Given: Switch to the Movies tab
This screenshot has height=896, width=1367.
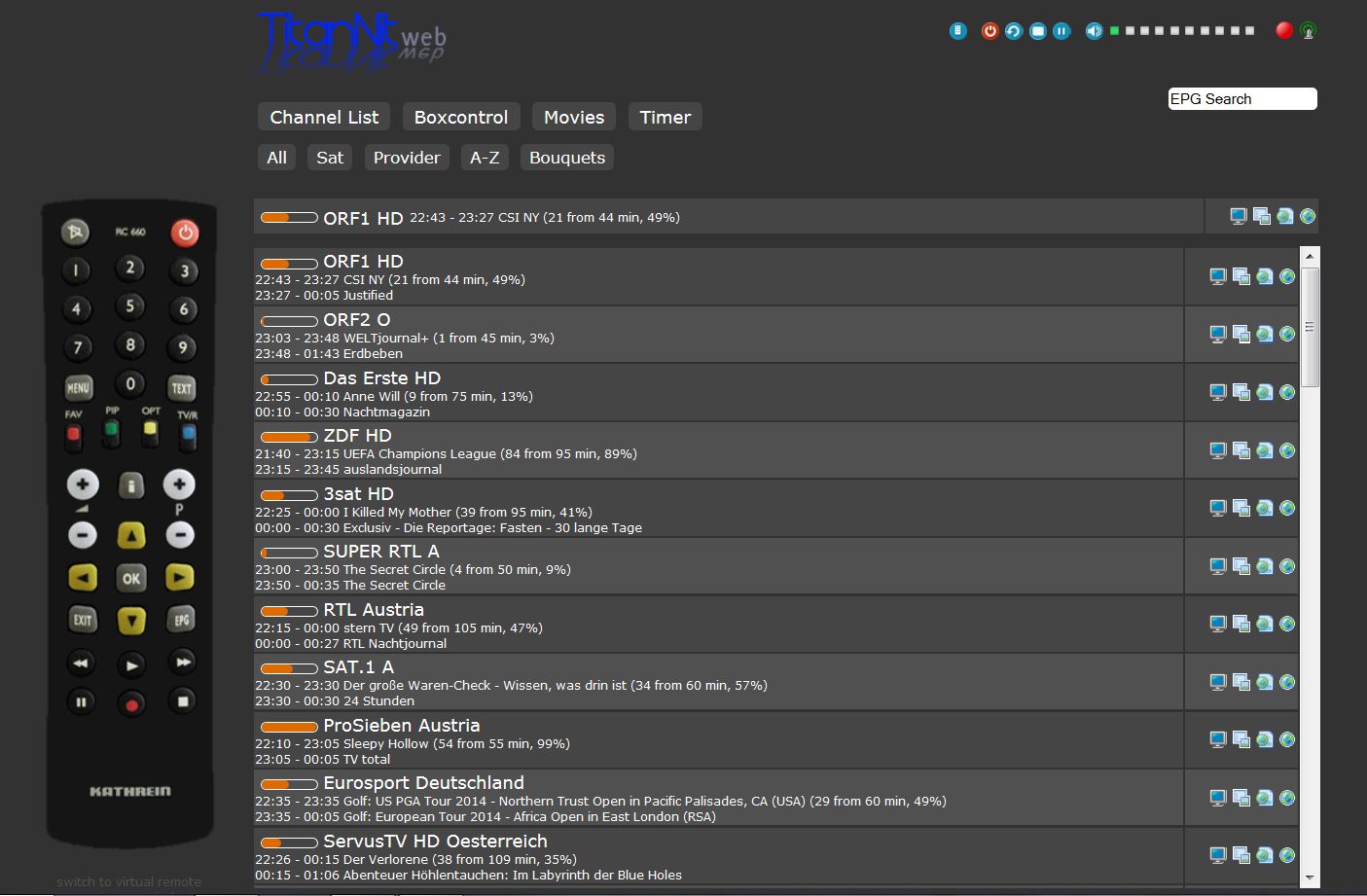Looking at the screenshot, I should [x=574, y=117].
